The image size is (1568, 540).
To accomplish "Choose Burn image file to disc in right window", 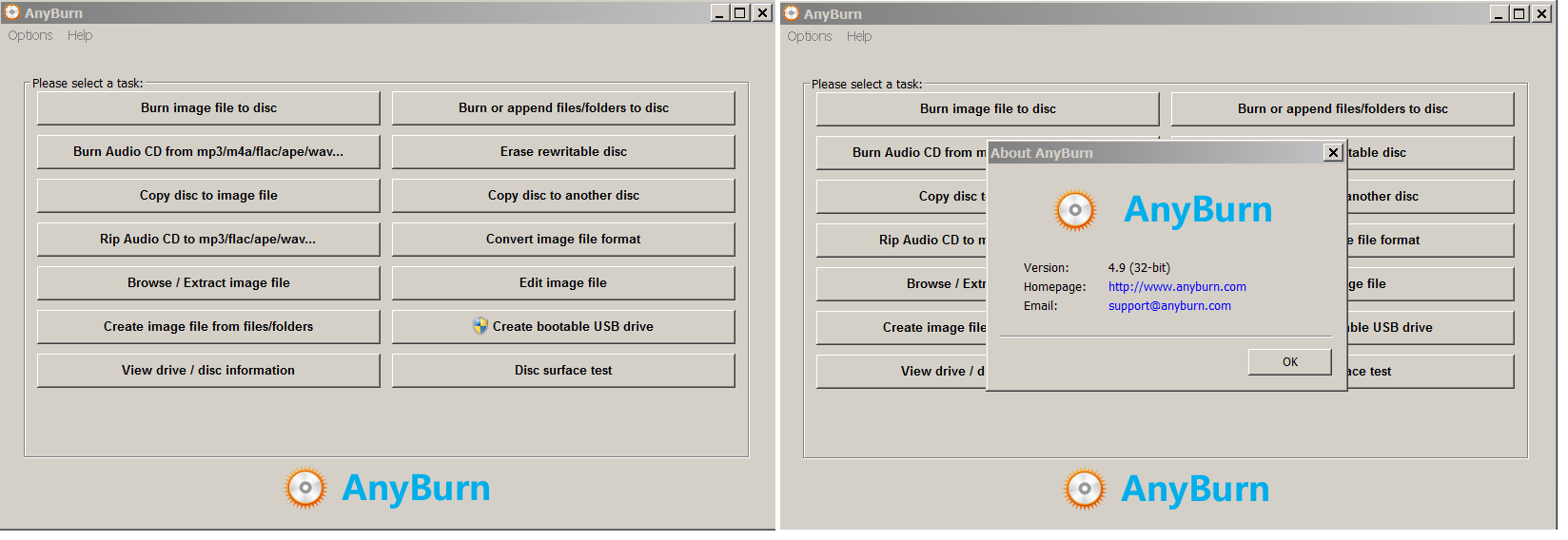I will click(988, 108).
